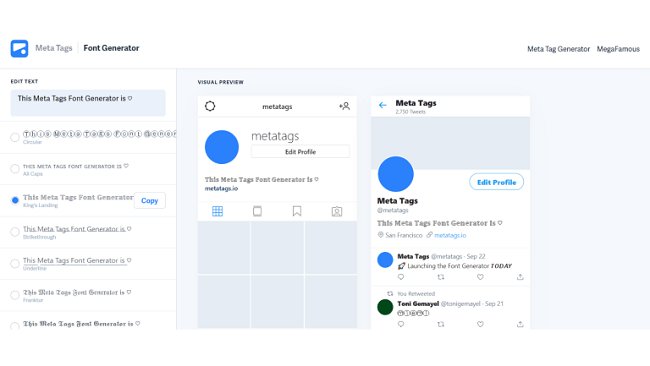
Task: Click the @metatags handle under Twitter name
Action: [x=393, y=210]
